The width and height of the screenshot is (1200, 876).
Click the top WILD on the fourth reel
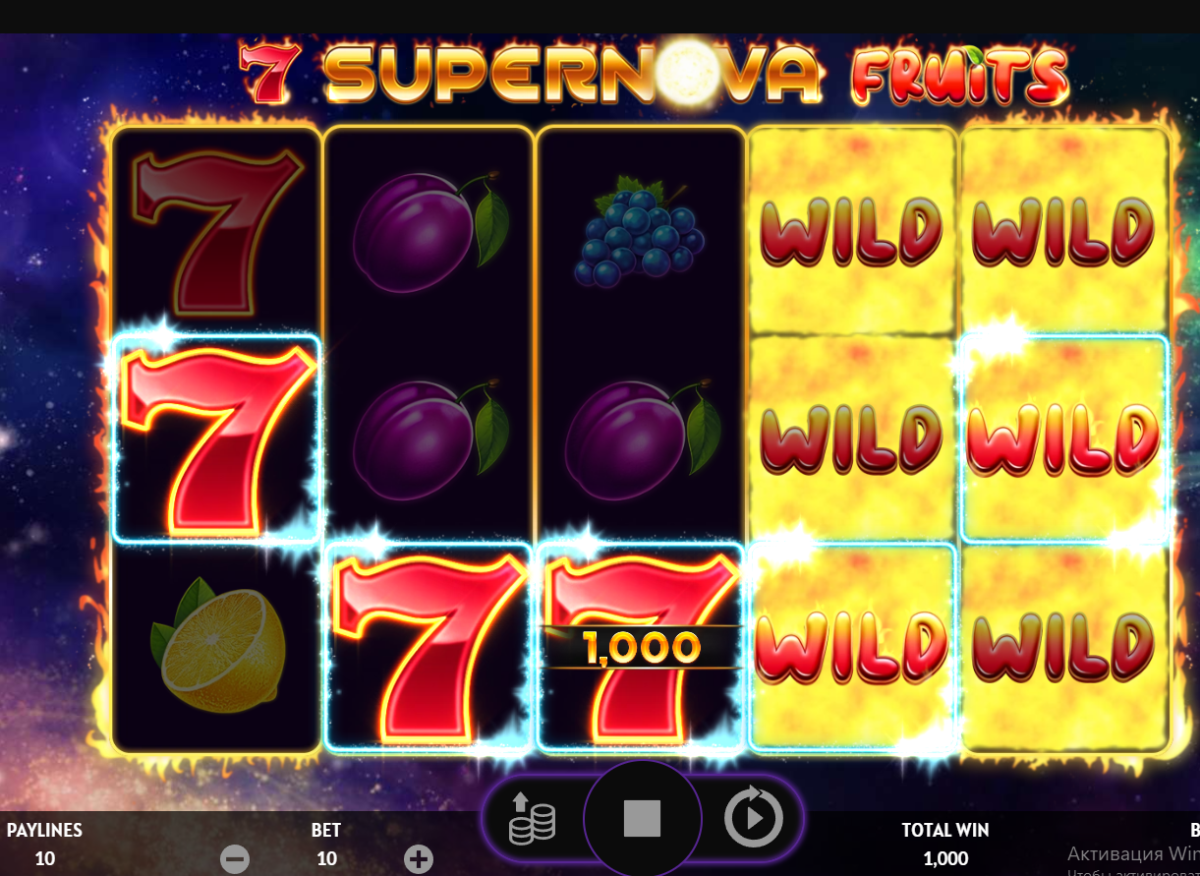(x=852, y=232)
